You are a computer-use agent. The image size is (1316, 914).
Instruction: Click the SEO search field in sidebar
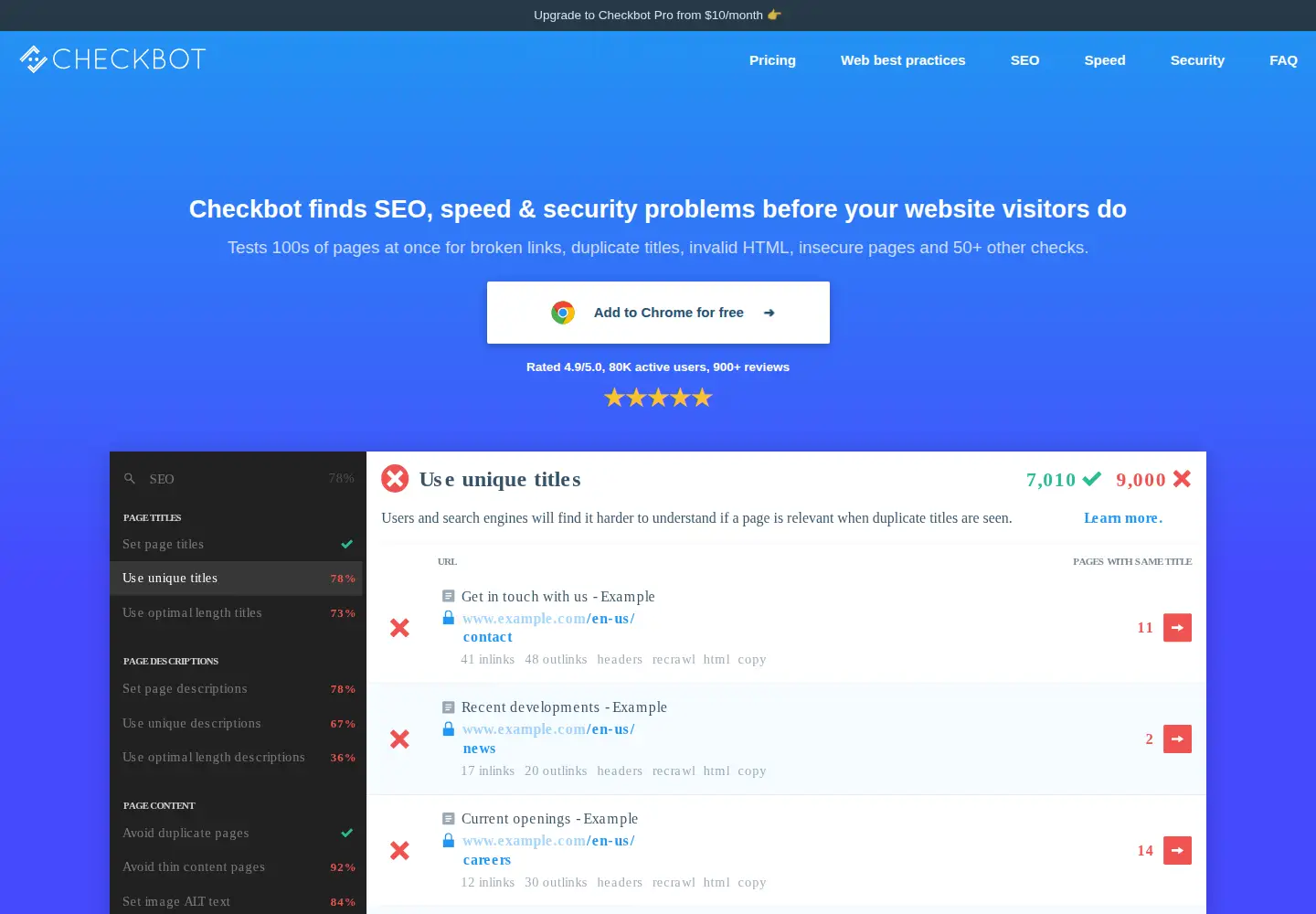(238, 479)
